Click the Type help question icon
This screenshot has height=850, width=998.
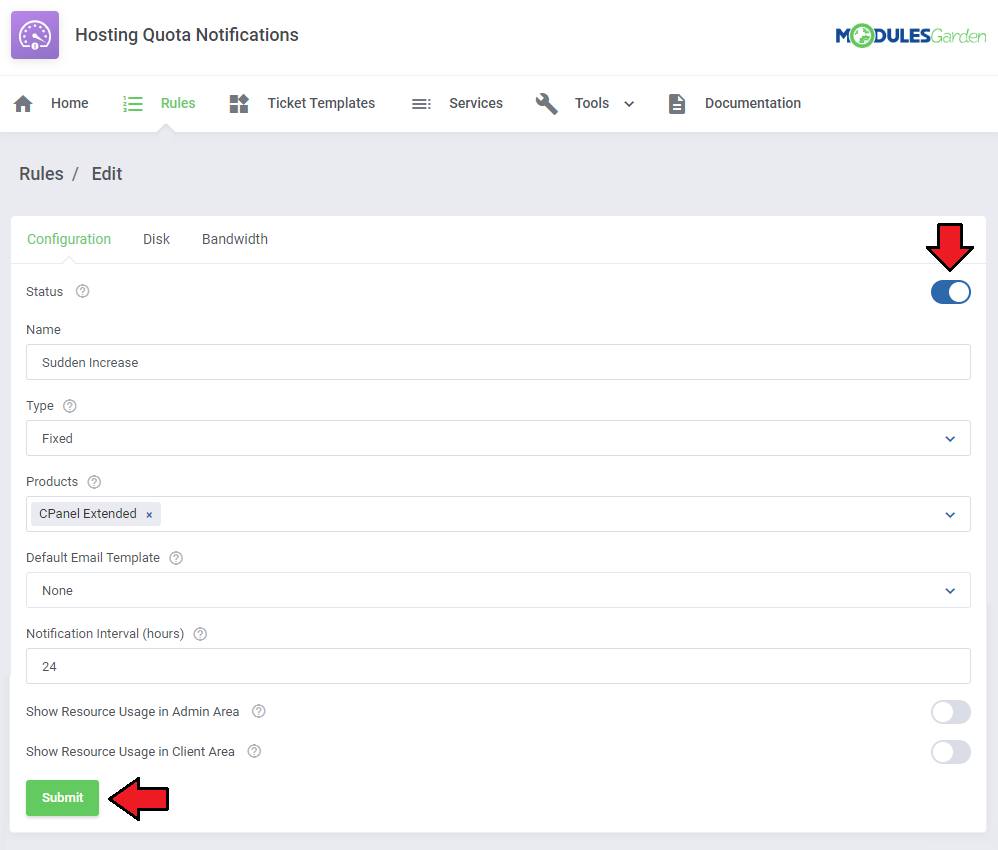(x=70, y=406)
